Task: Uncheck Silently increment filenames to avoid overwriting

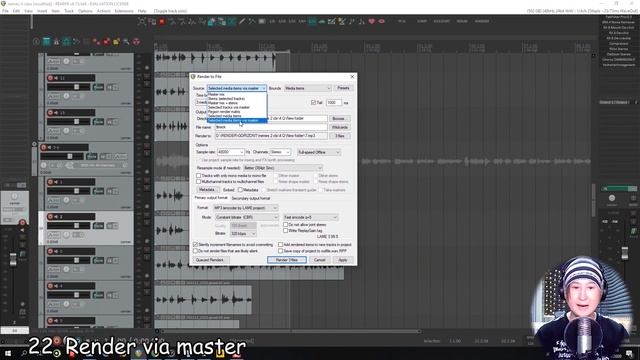Action: tap(195, 244)
